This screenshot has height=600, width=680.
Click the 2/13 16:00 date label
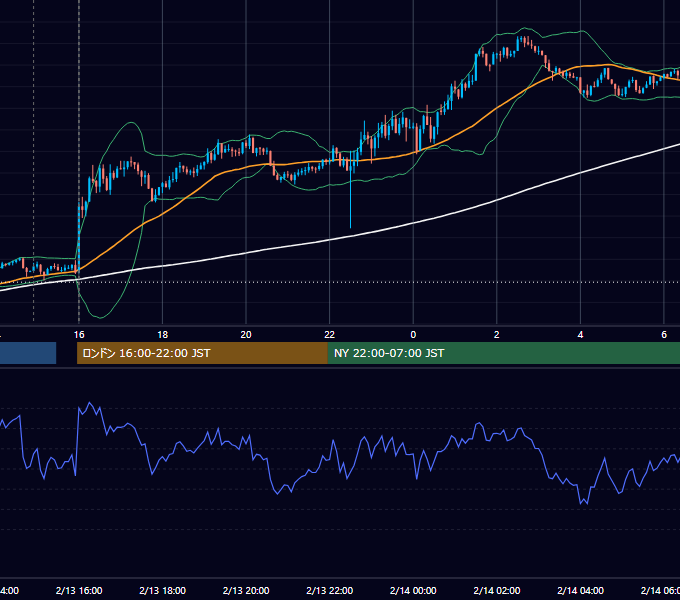79,590
